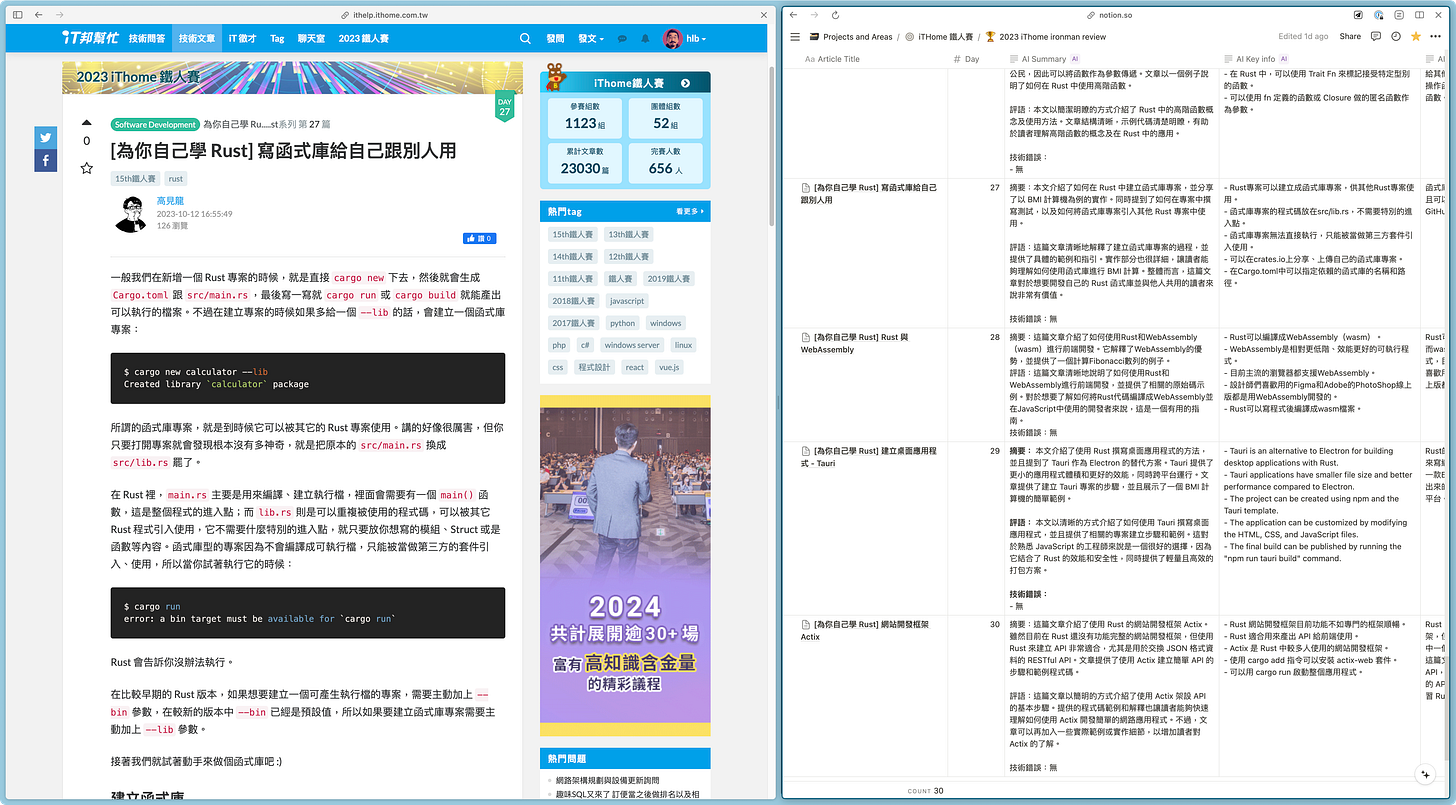Image resolution: width=1456 pixels, height=805 pixels.
Task: Click the 15th鐵人賽 tag under the title
Action: (136, 179)
